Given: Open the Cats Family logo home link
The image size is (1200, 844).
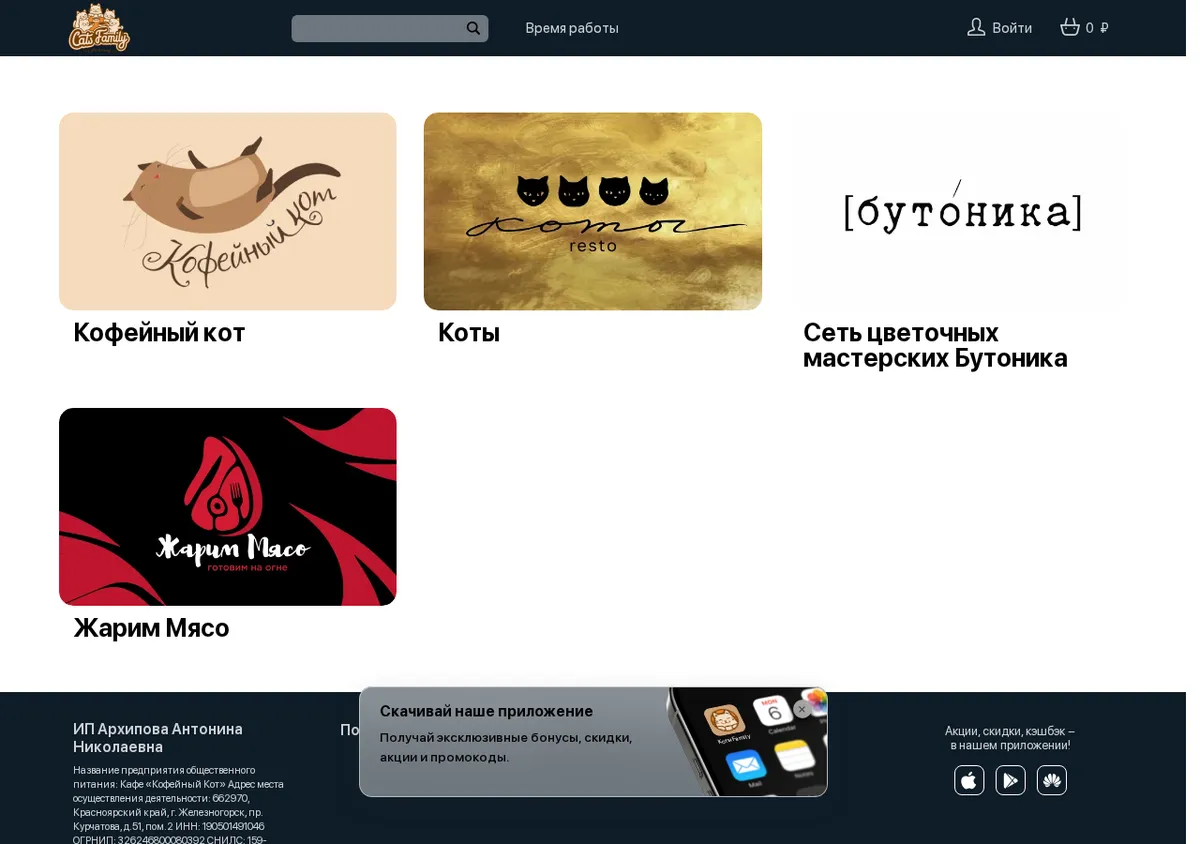Looking at the screenshot, I should [x=99, y=27].
